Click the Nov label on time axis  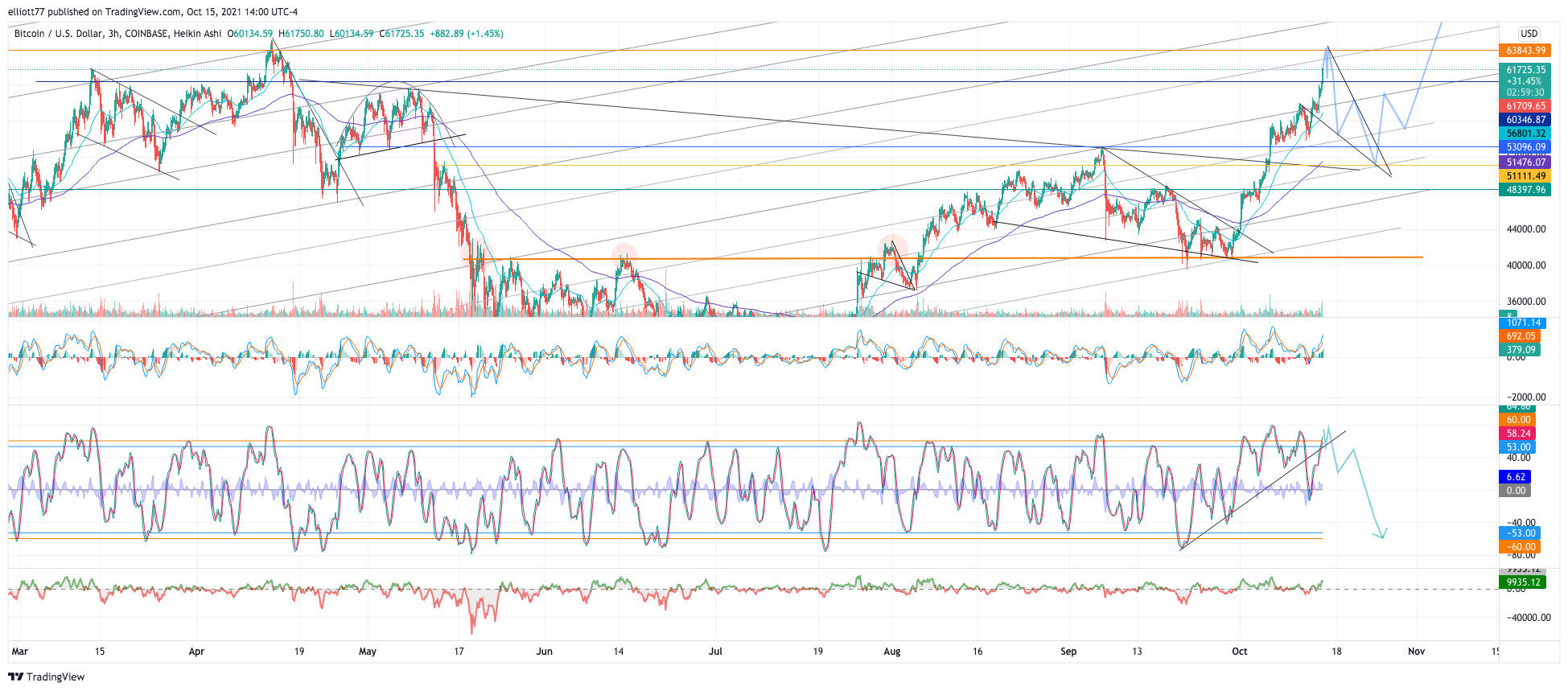pos(1417,652)
